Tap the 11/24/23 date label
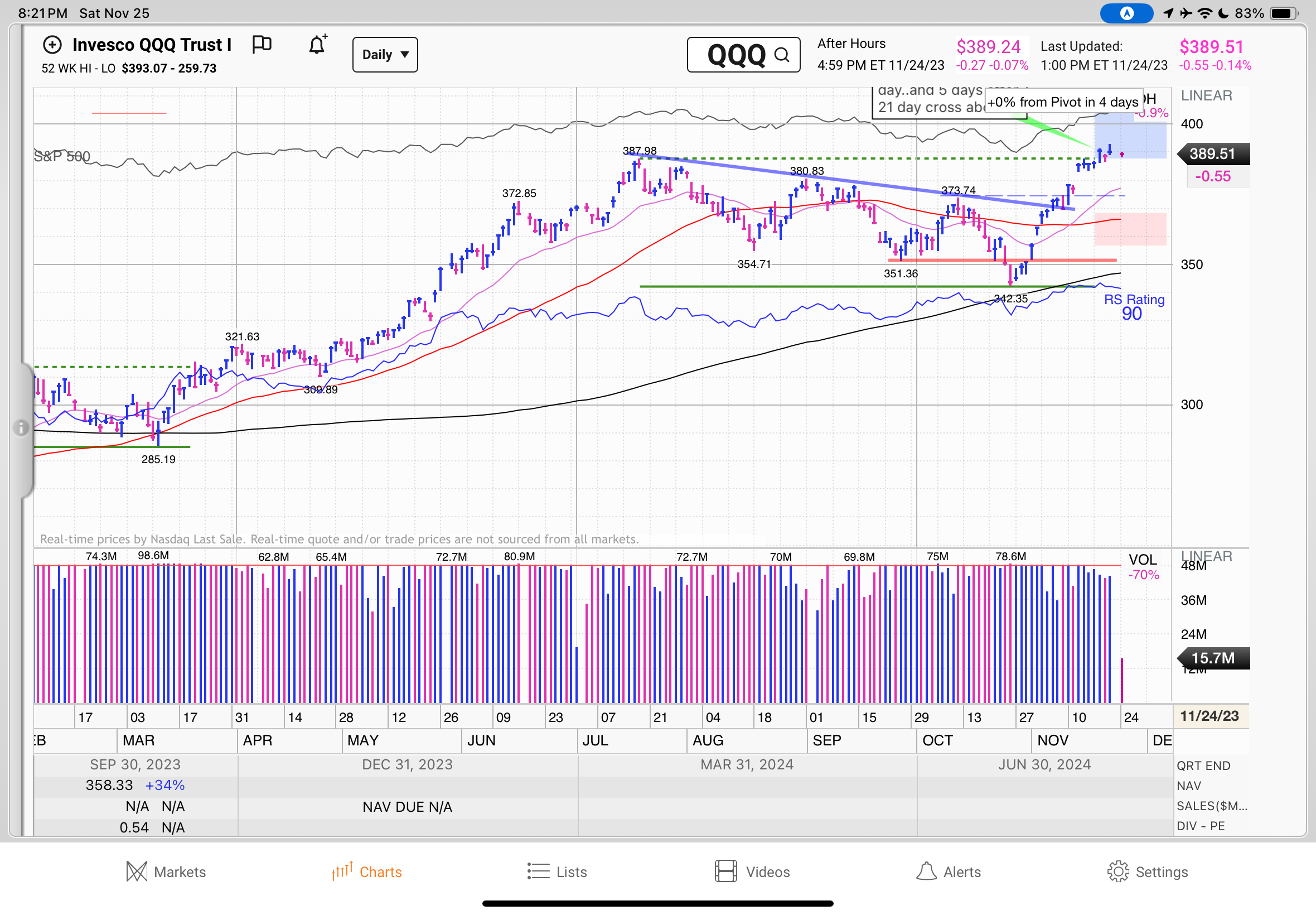 1210,715
